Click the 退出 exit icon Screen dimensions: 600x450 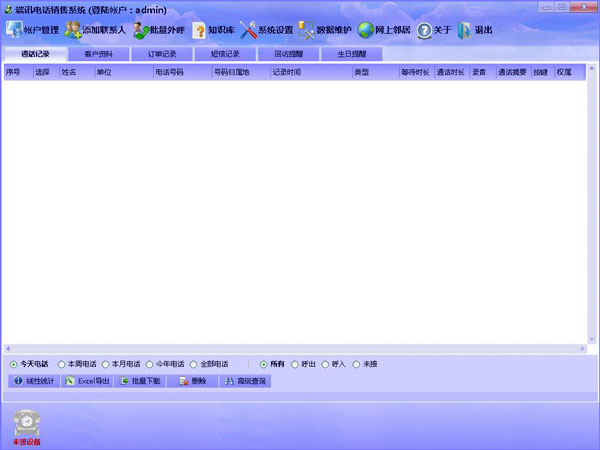[464, 30]
